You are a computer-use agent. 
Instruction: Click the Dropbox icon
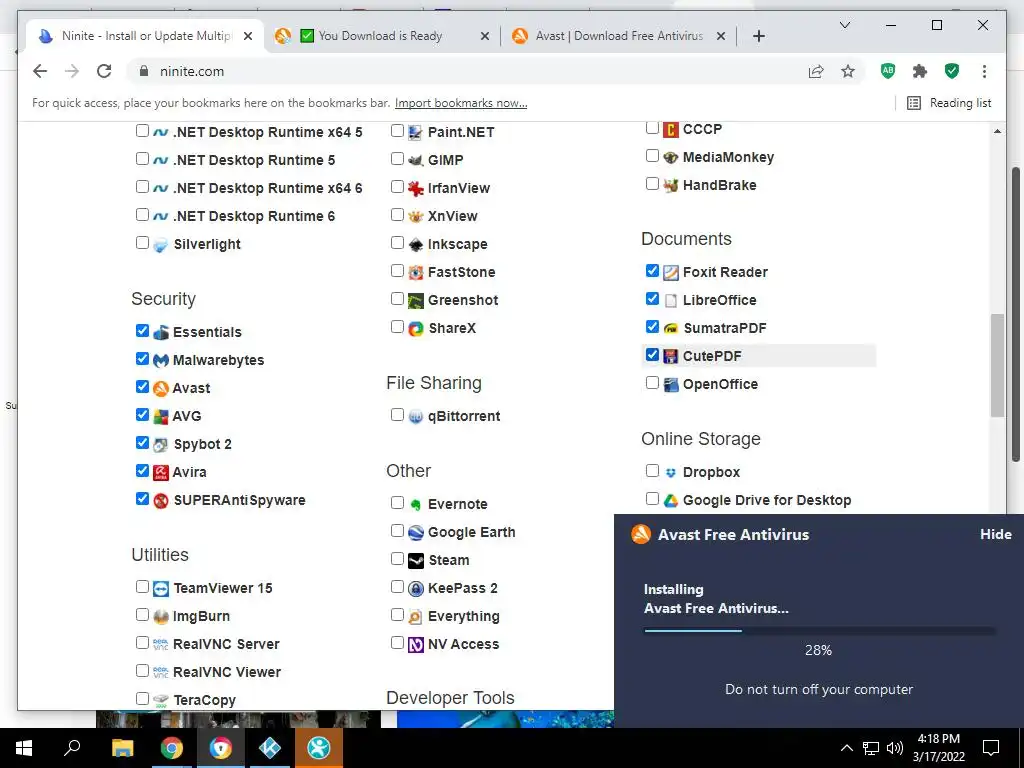(671, 473)
